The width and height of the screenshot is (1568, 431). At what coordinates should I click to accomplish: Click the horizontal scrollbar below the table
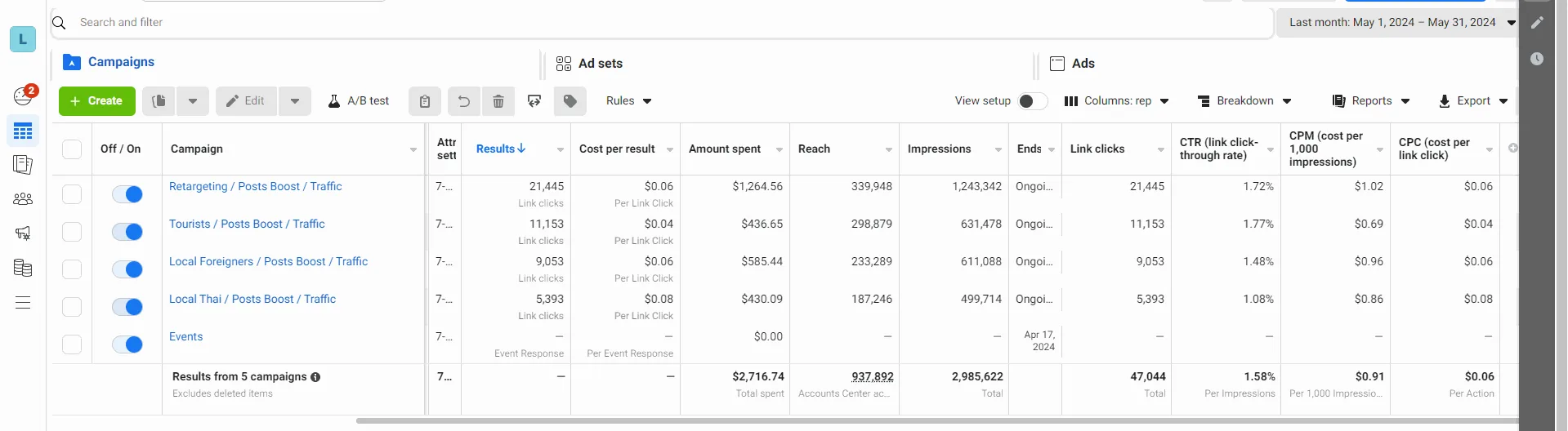[x=936, y=421]
